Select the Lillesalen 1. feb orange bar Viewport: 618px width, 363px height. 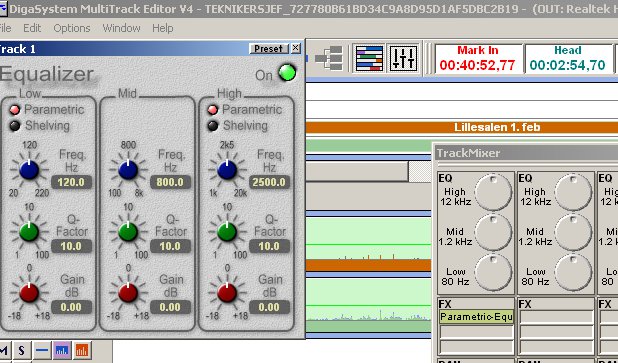coord(462,127)
